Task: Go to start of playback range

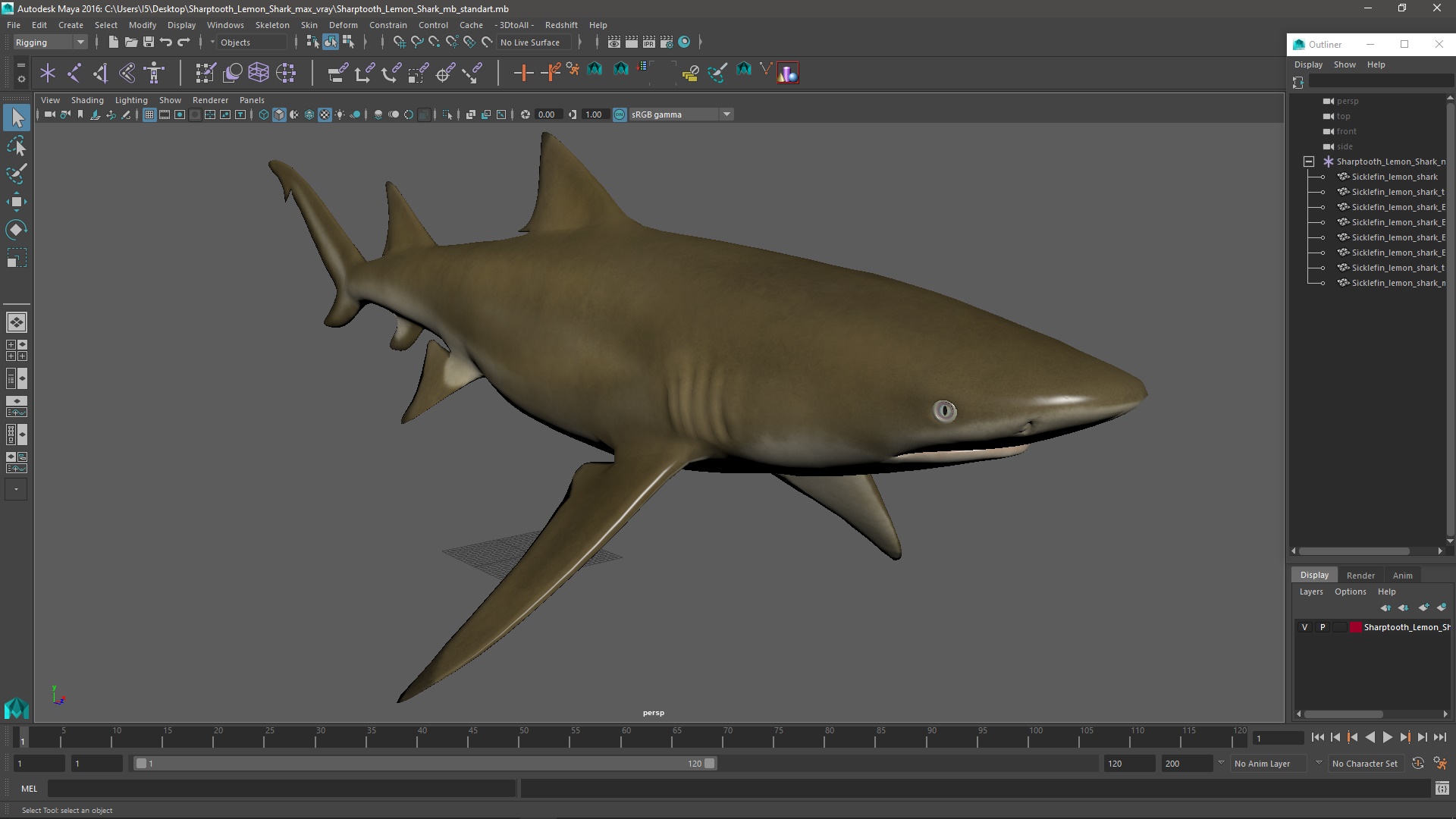Action: [1317, 737]
